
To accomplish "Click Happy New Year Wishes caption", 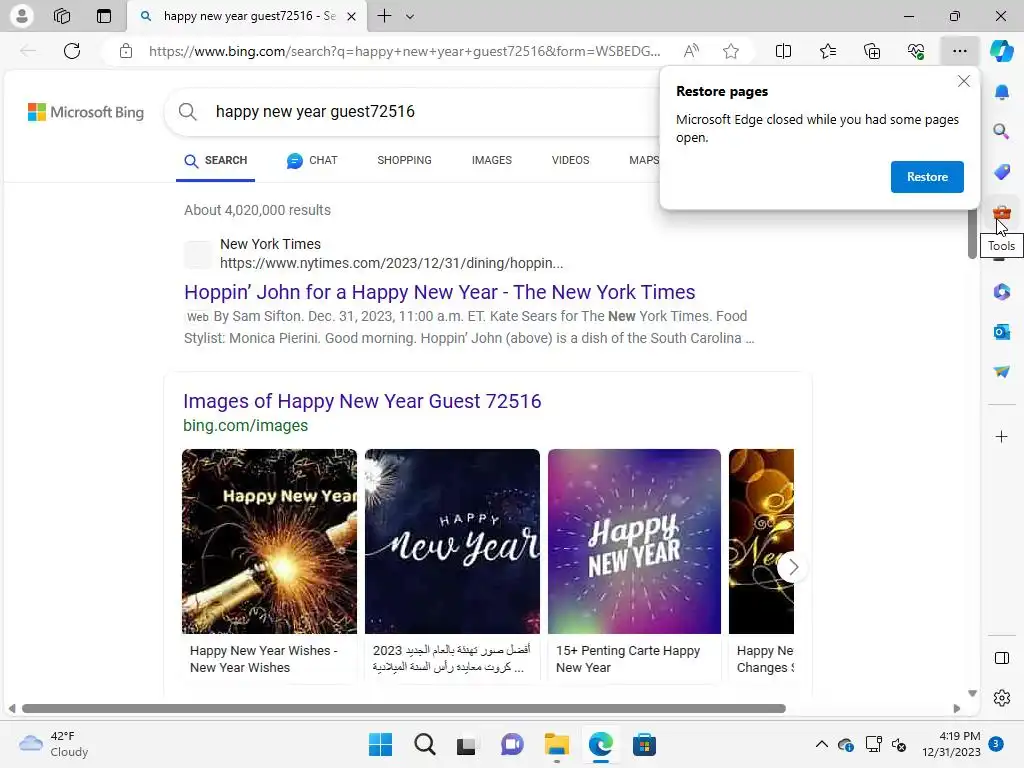I will (x=264, y=659).
